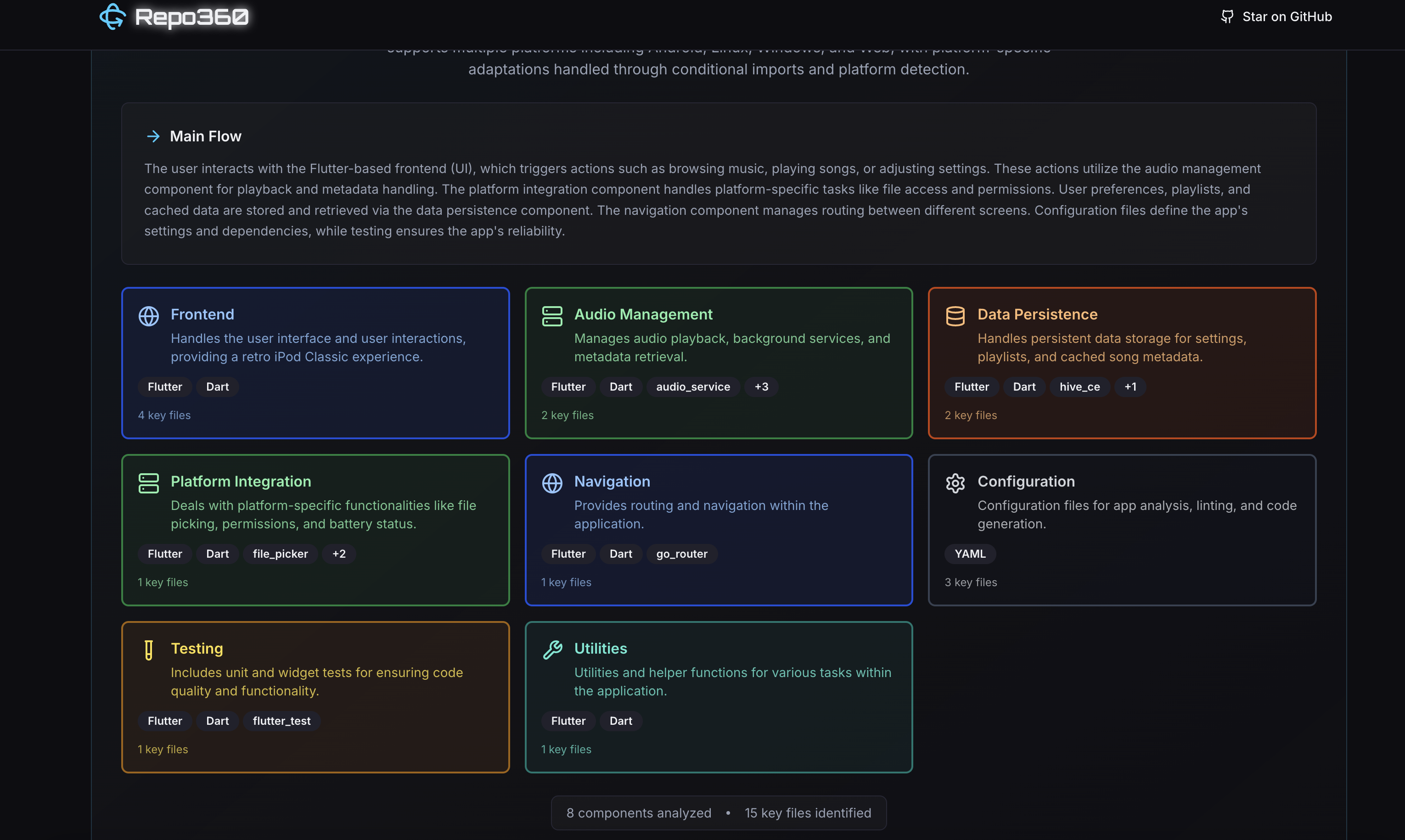Open the Platform Integration card heading
Screen dimensions: 1405x840
coord(241,481)
